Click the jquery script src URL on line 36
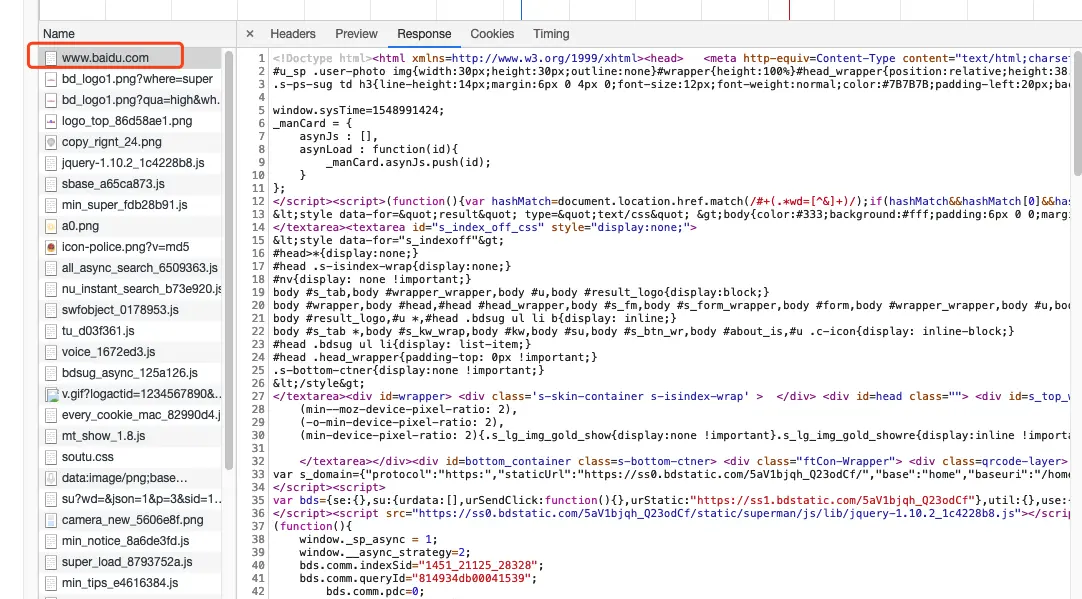This screenshot has height=599, width=1082. click(x=718, y=513)
